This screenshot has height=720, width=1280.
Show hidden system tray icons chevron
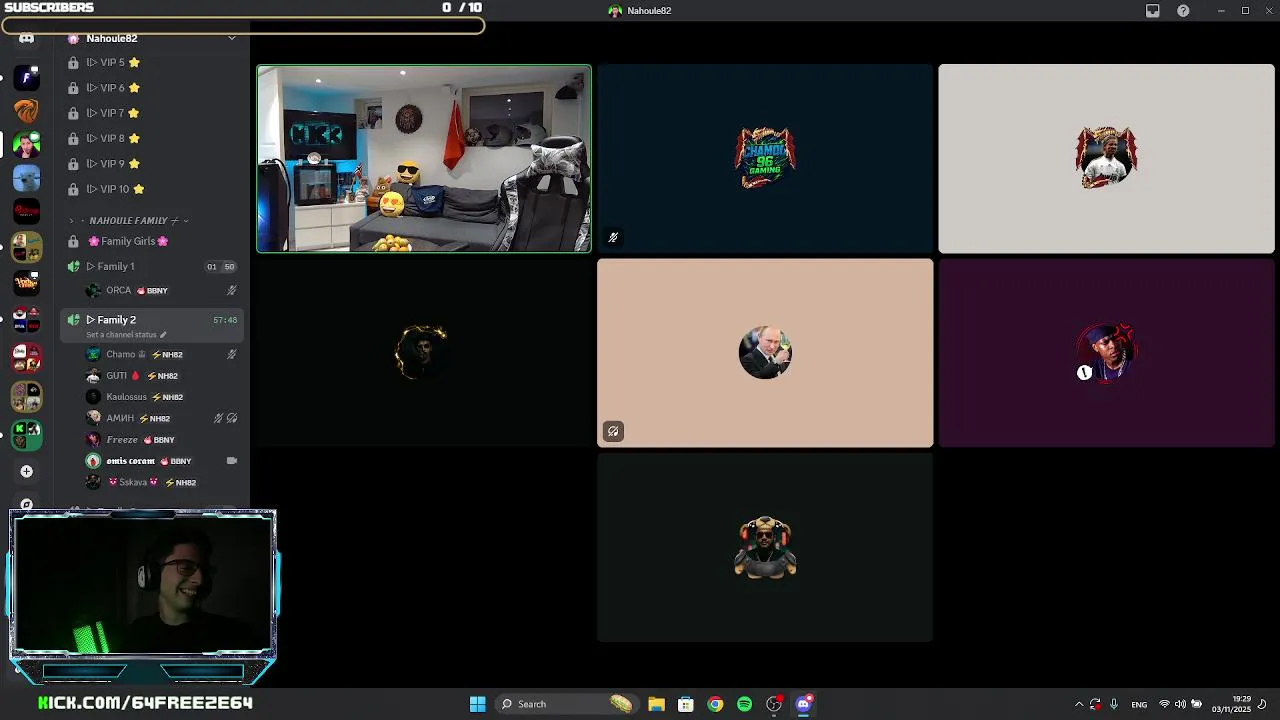[x=1079, y=704]
